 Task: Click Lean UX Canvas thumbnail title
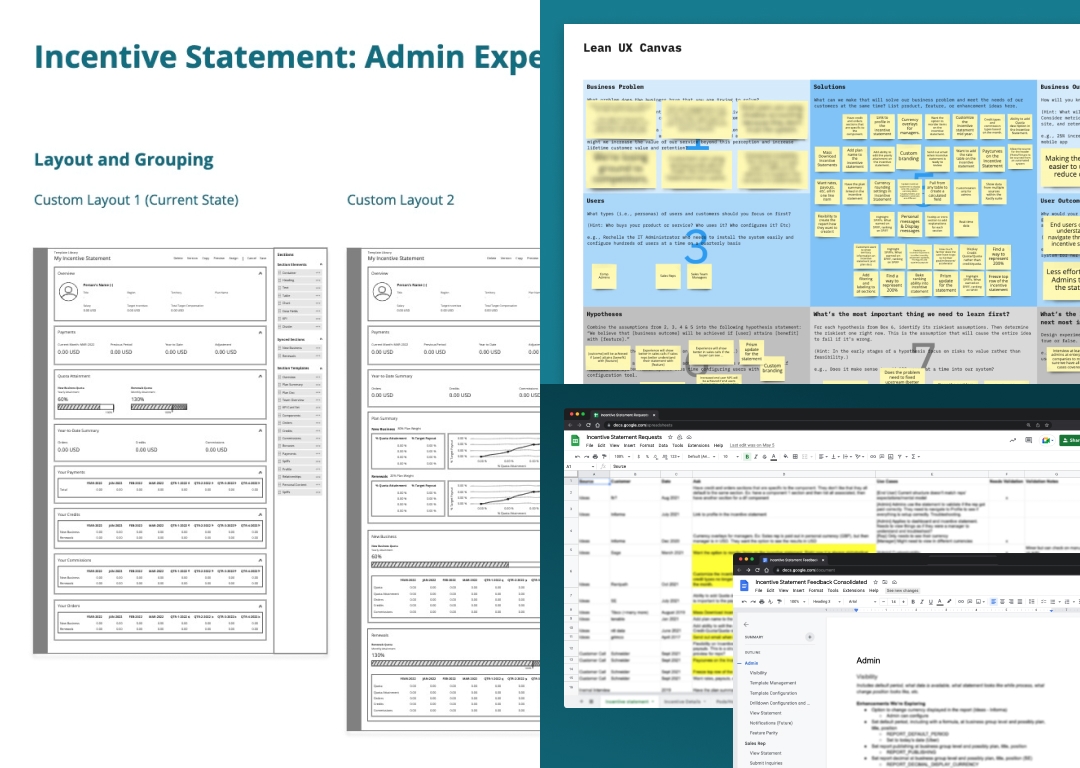point(632,48)
